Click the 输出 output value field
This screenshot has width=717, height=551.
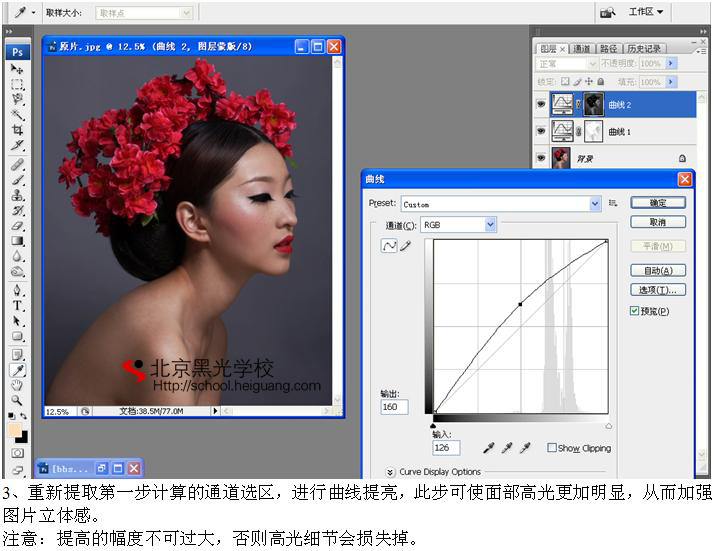tap(394, 407)
